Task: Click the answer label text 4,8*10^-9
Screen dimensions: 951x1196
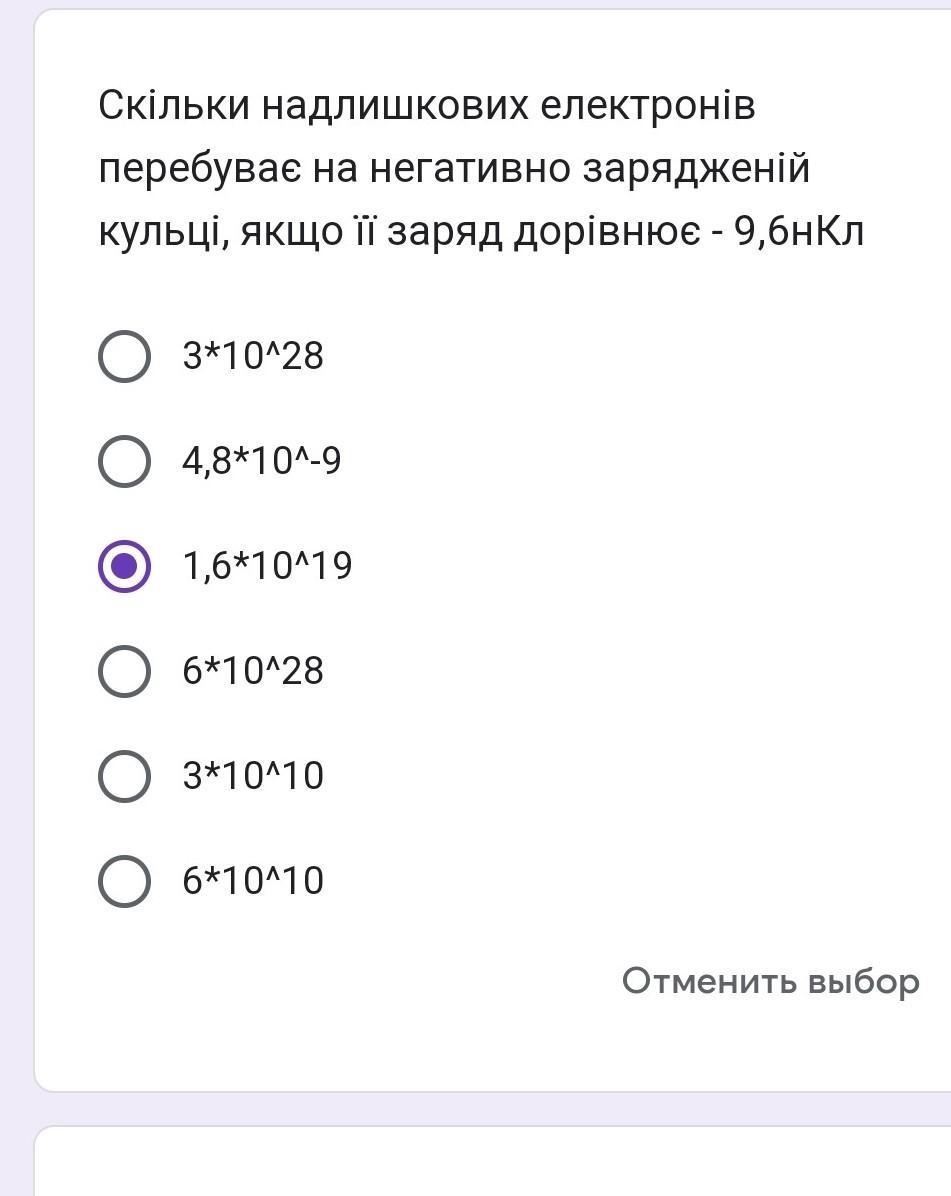Action: coord(262,461)
